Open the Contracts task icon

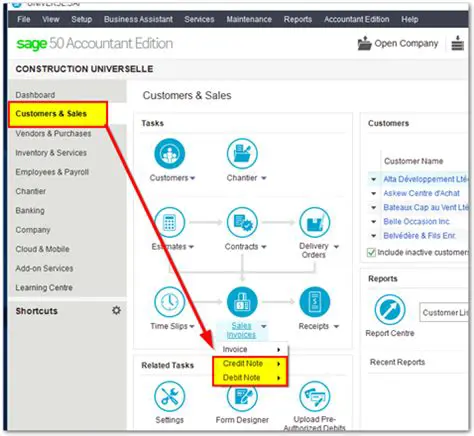coord(242,222)
